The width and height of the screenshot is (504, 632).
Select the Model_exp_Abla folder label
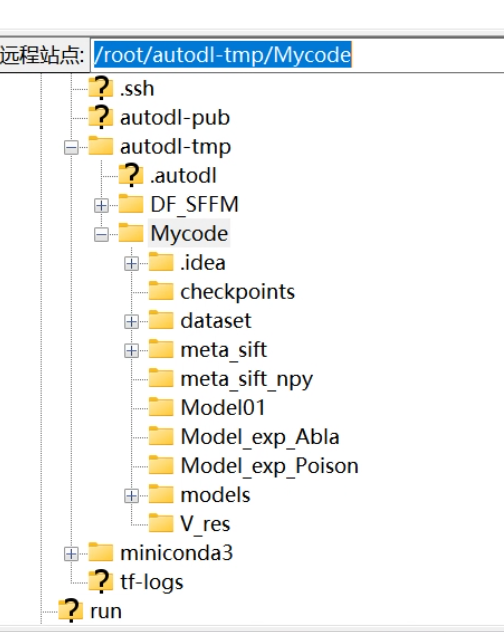pyautogui.click(x=260, y=437)
